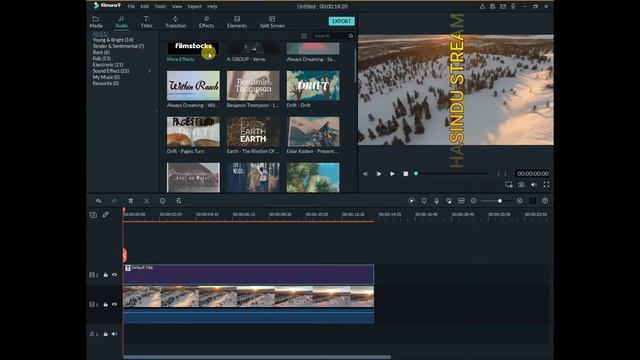Open the Elements tab

pyautogui.click(x=237, y=22)
